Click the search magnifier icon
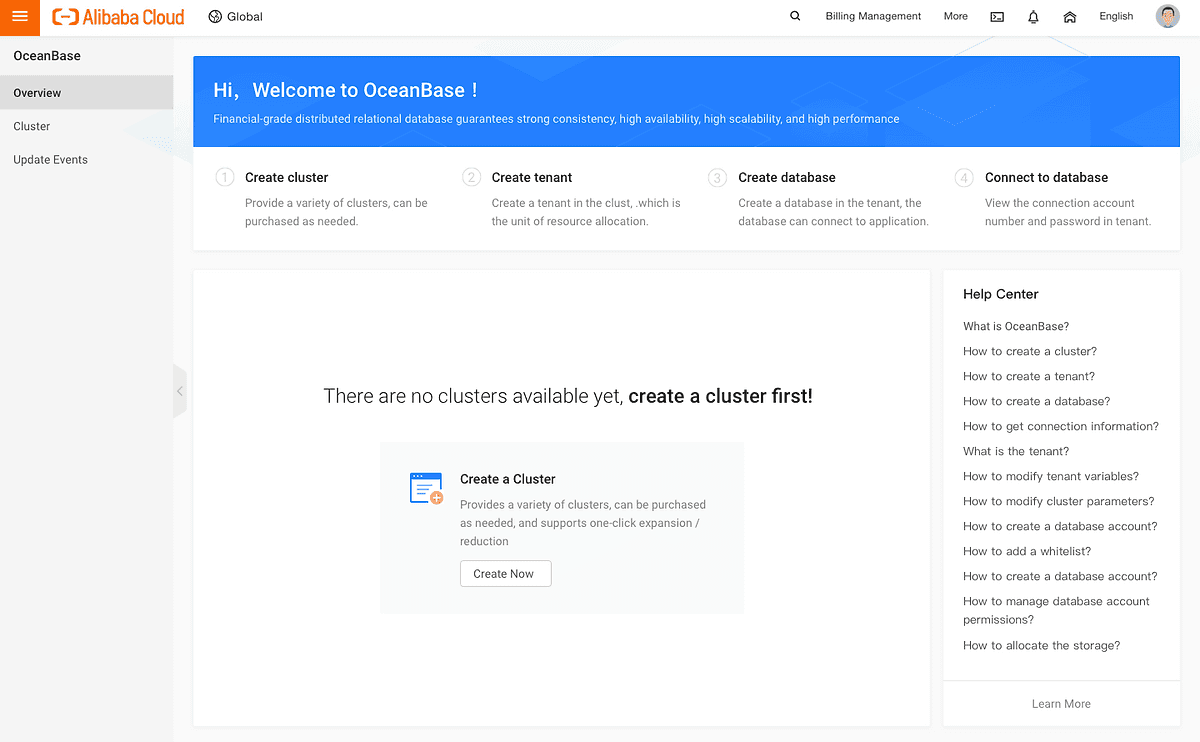This screenshot has width=1200, height=742. coord(795,16)
